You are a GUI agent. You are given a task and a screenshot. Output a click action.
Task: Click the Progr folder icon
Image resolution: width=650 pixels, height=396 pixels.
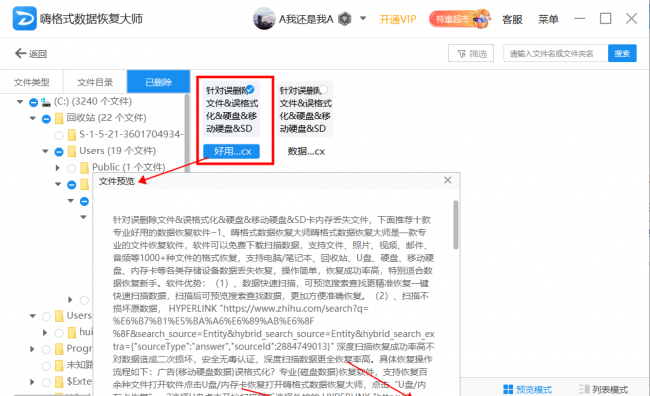tap(59, 349)
